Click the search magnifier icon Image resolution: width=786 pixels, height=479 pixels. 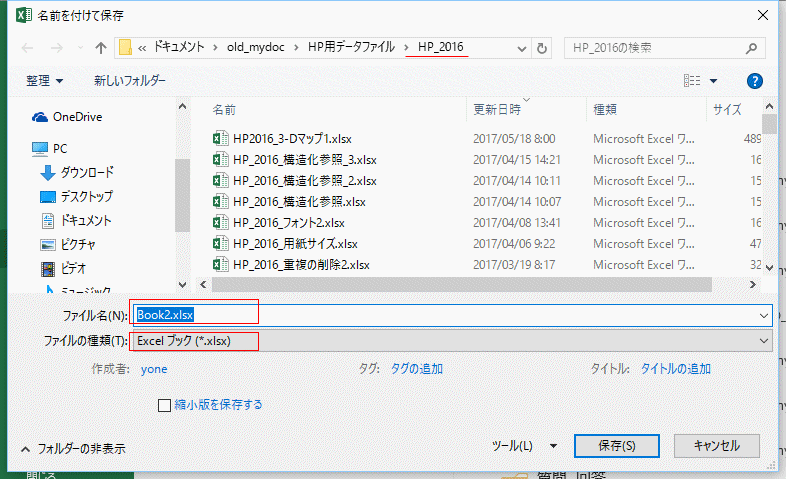(751, 48)
